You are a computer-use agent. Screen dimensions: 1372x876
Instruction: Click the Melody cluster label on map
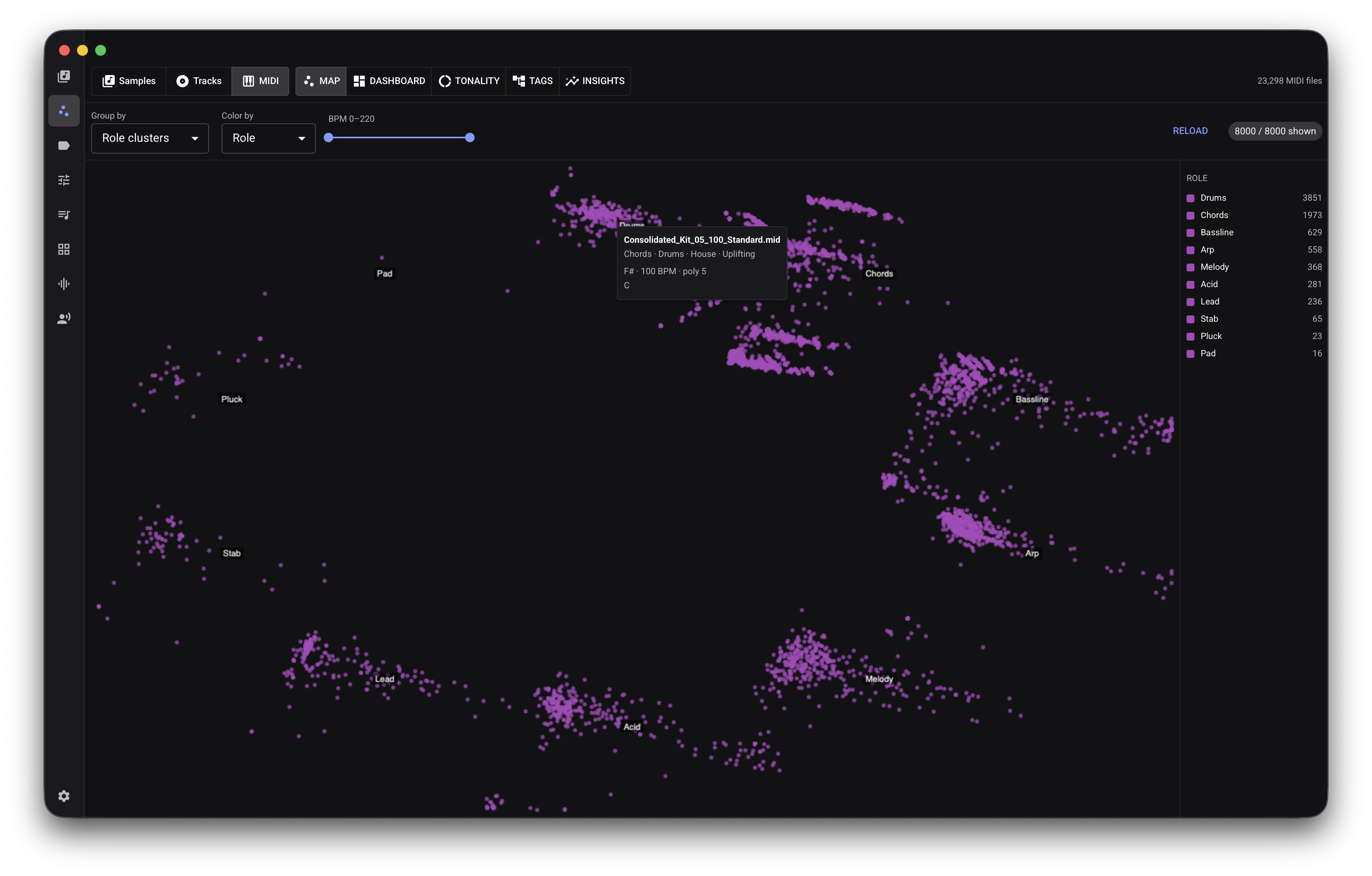(x=879, y=680)
